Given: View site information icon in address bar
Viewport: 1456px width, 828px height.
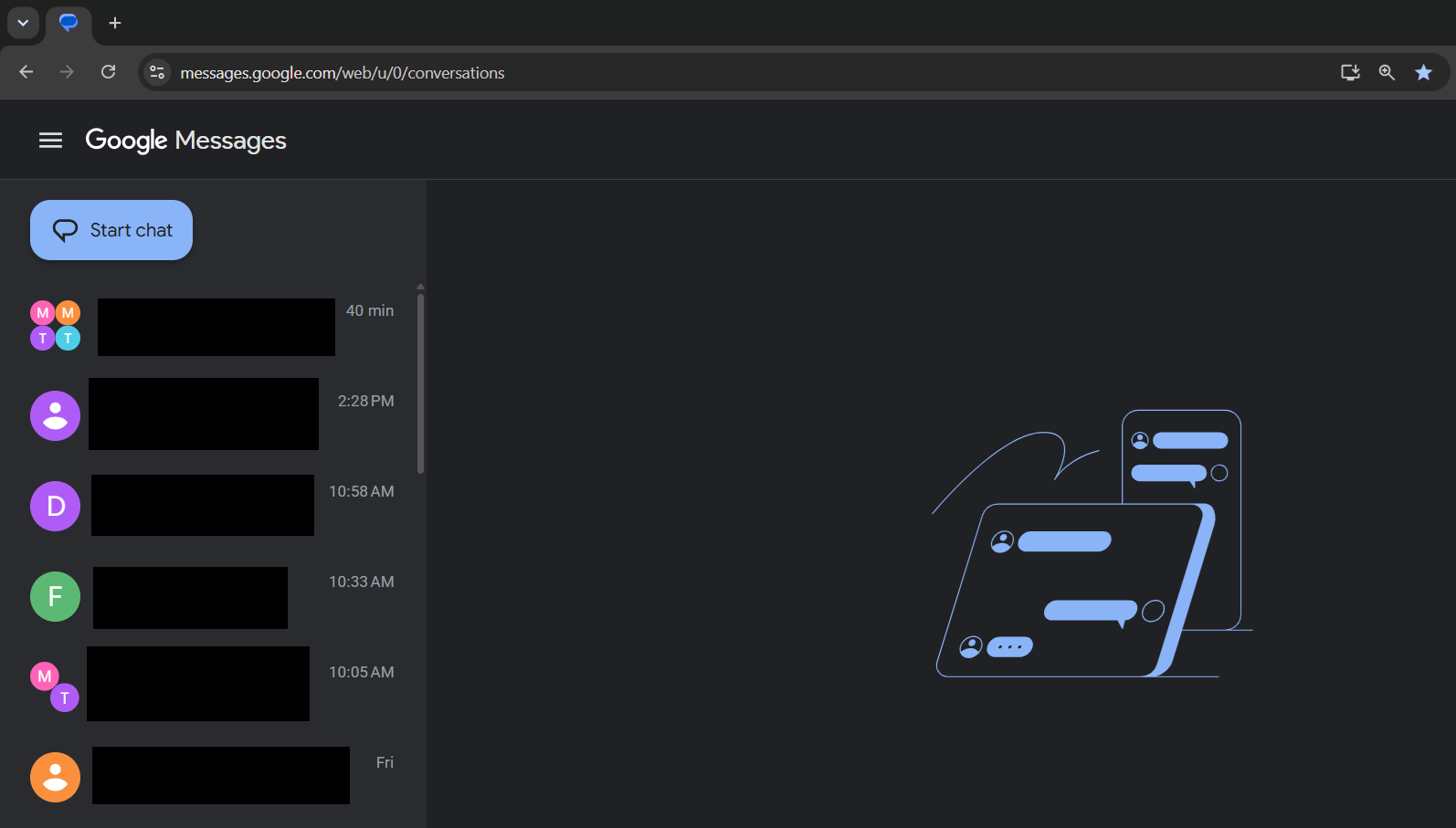Looking at the screenshot, I should [157, 72].
